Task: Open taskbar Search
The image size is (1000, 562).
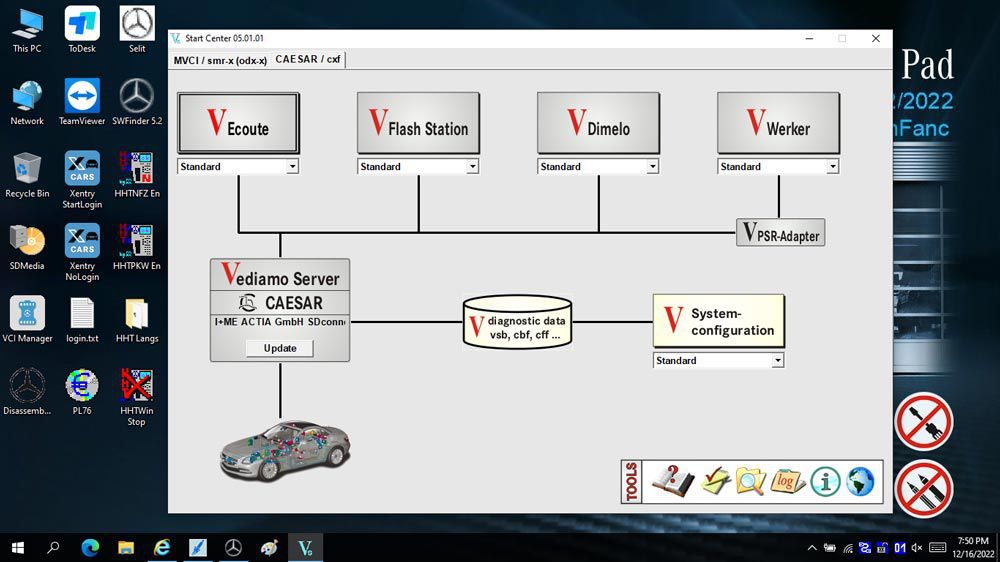Action: 53,547
